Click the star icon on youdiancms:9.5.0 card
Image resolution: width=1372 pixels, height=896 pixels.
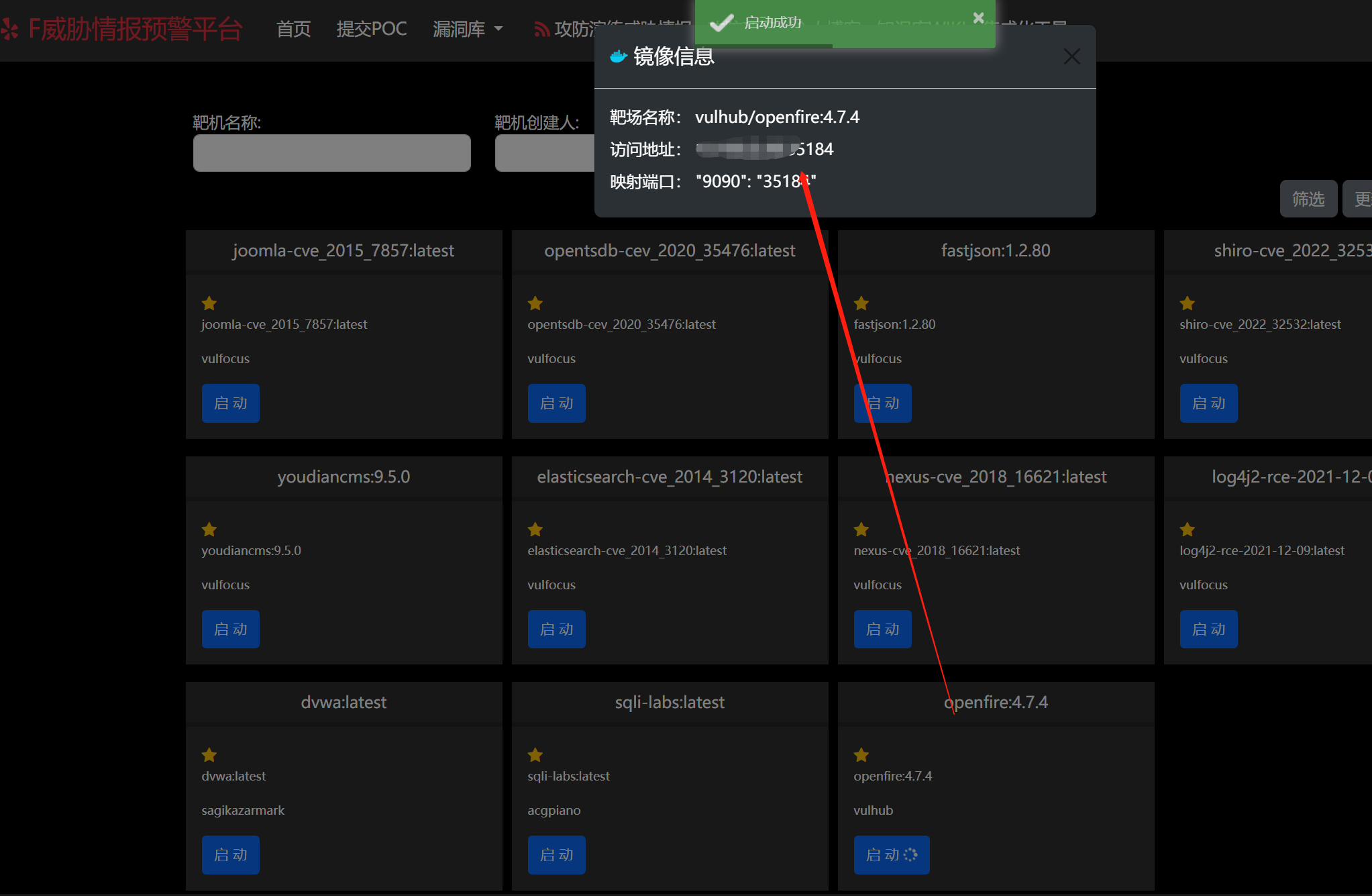209,530
